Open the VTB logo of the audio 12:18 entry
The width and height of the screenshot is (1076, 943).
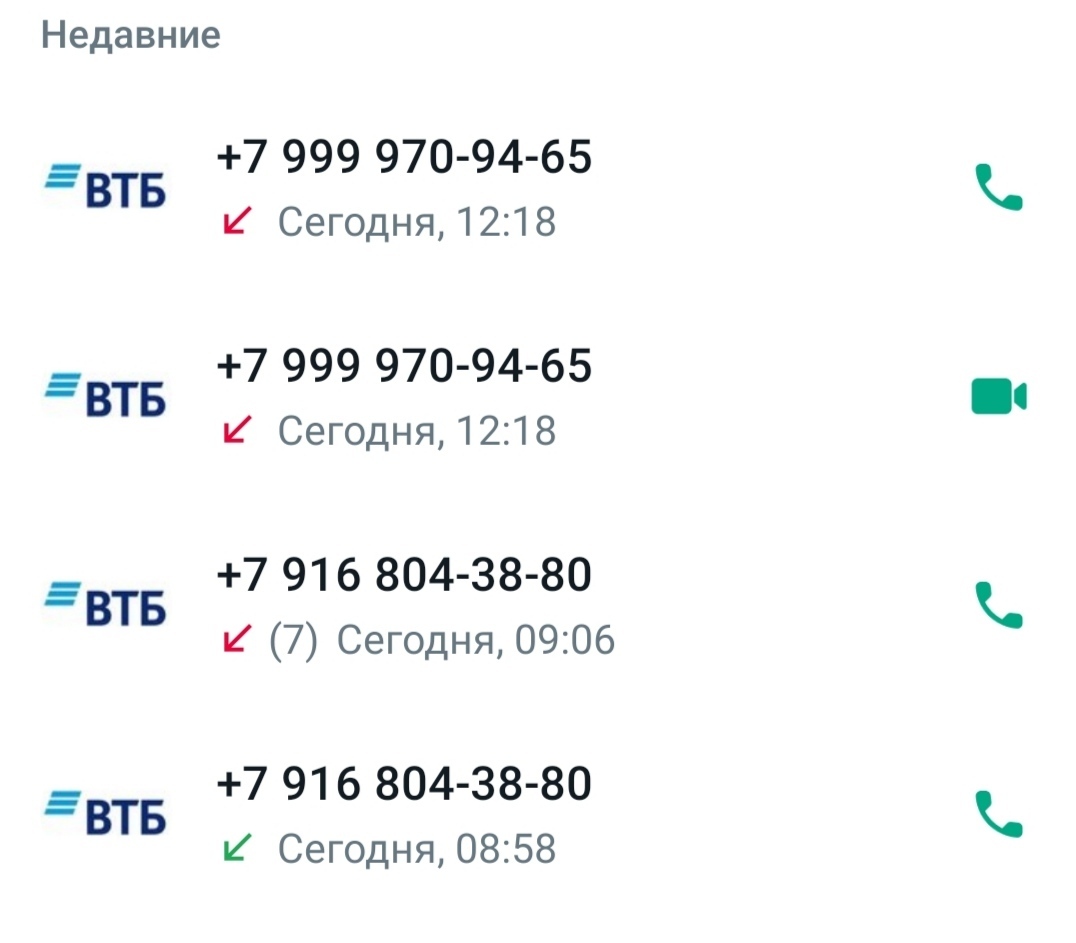(x=105, y=187)
